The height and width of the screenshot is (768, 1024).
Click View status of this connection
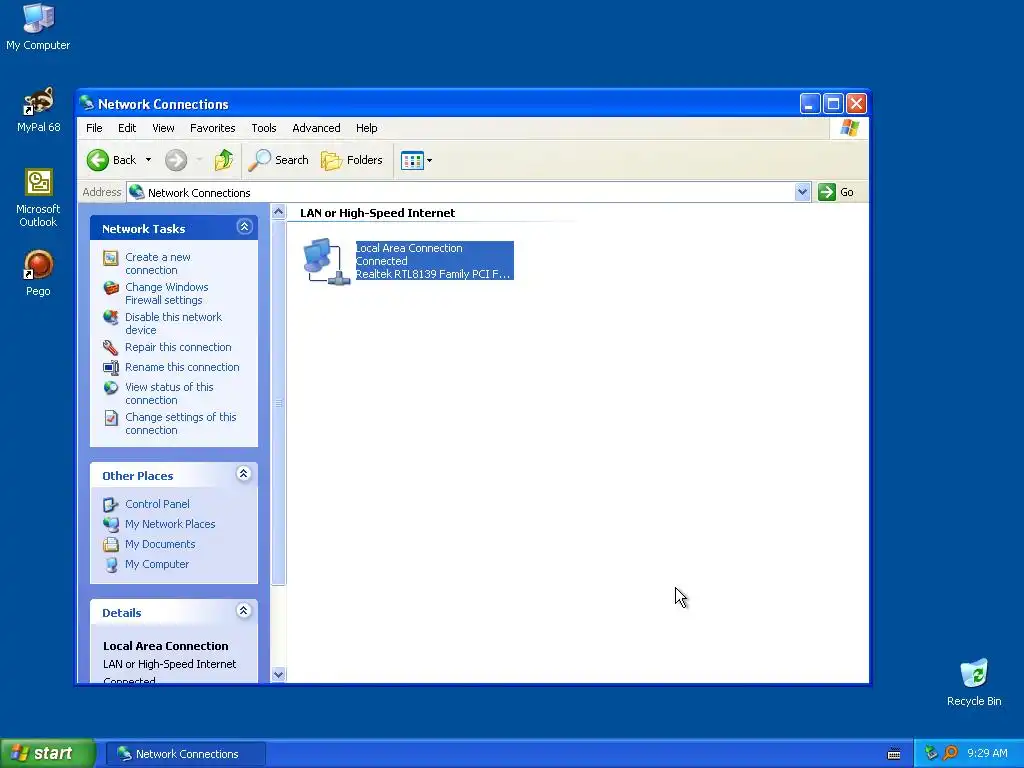[169, 393]
